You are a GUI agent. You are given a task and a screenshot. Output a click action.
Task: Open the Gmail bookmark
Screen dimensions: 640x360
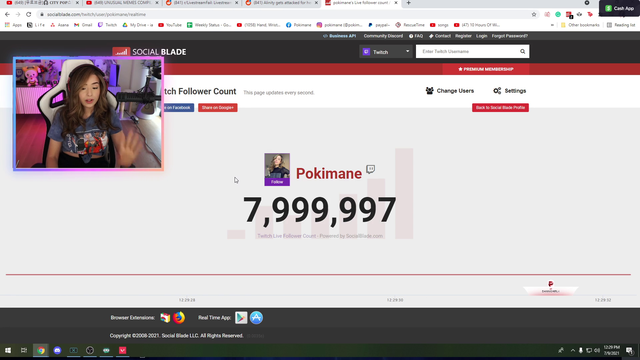83,25
